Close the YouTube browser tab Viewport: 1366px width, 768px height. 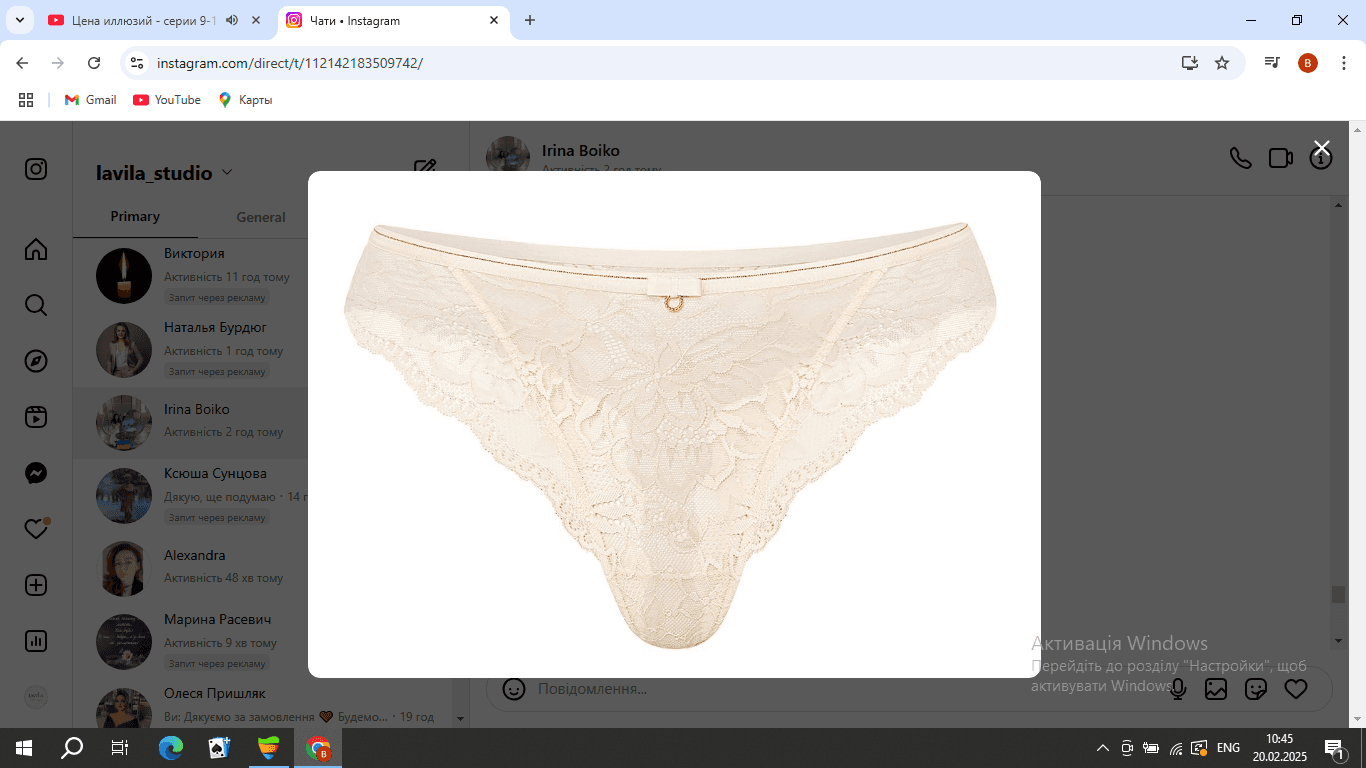(x=257, y=20)
